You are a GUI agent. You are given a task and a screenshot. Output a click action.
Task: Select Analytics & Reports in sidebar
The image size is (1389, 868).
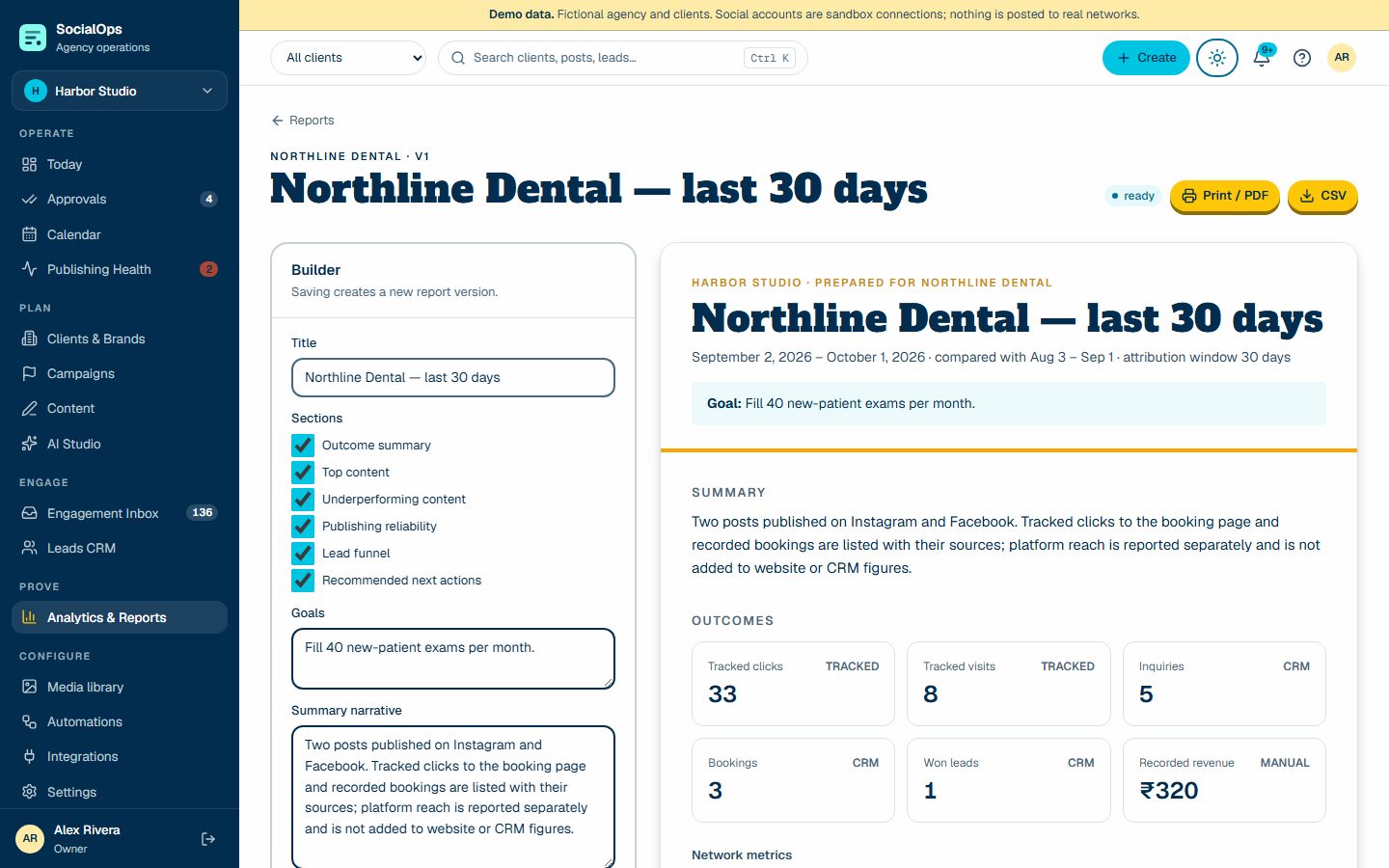pyautogui.click(x=120, y=617)
